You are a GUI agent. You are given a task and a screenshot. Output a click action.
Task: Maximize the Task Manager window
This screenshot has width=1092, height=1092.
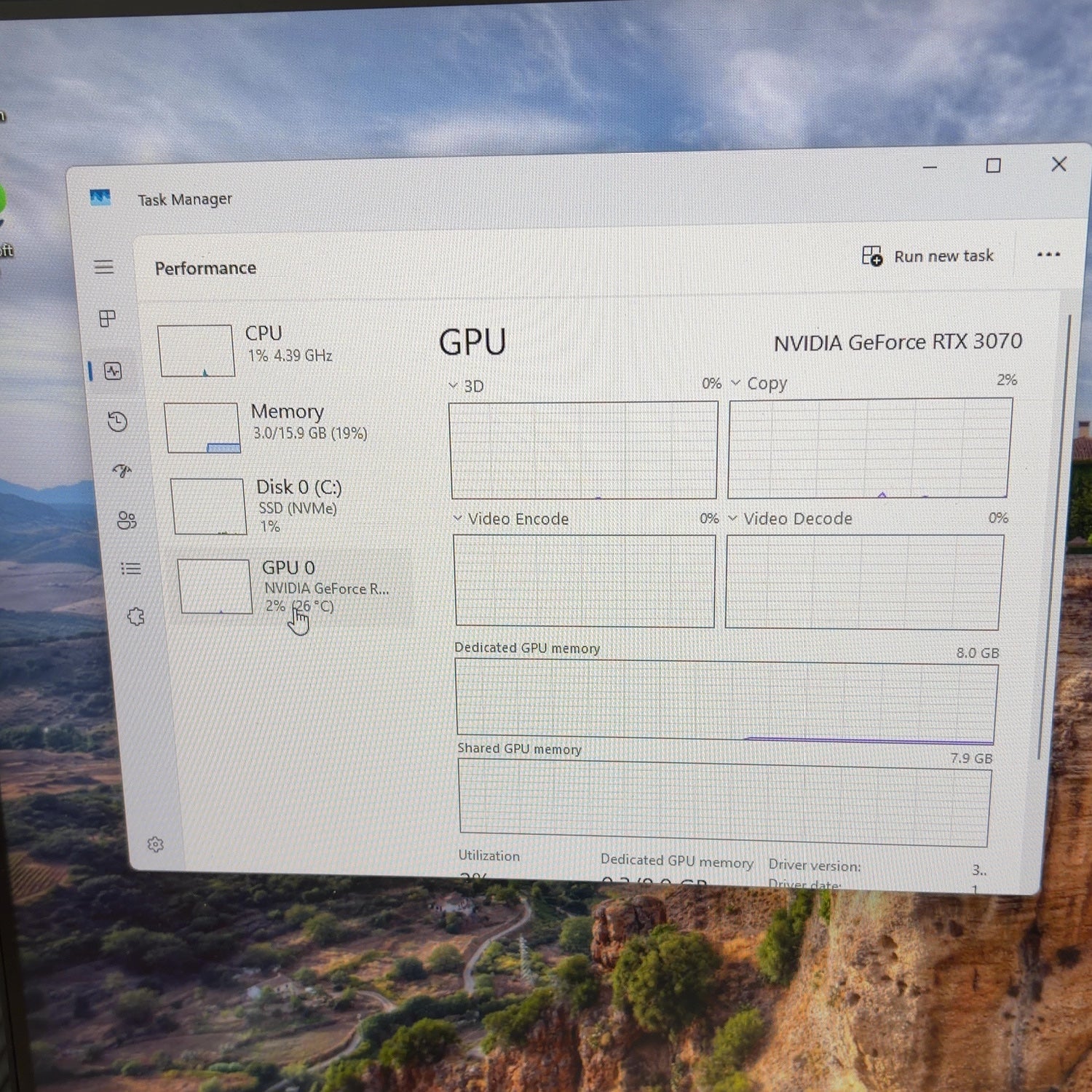pyautogui.click(x=993, y=165)
